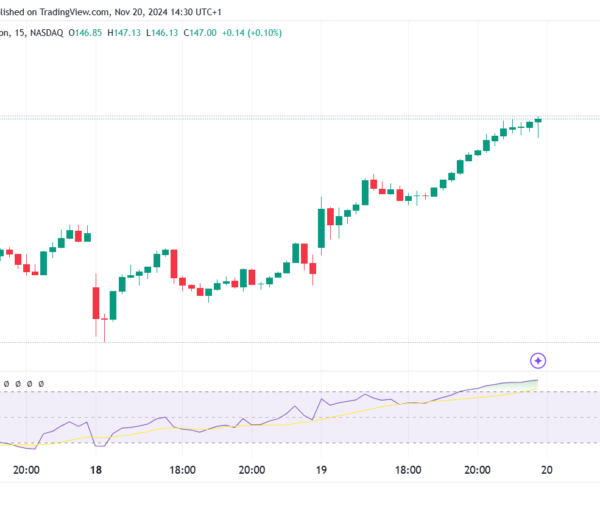Click the 19 date label on the time axis
Viewport: 600px width, 509px height.
click(322, 470)
